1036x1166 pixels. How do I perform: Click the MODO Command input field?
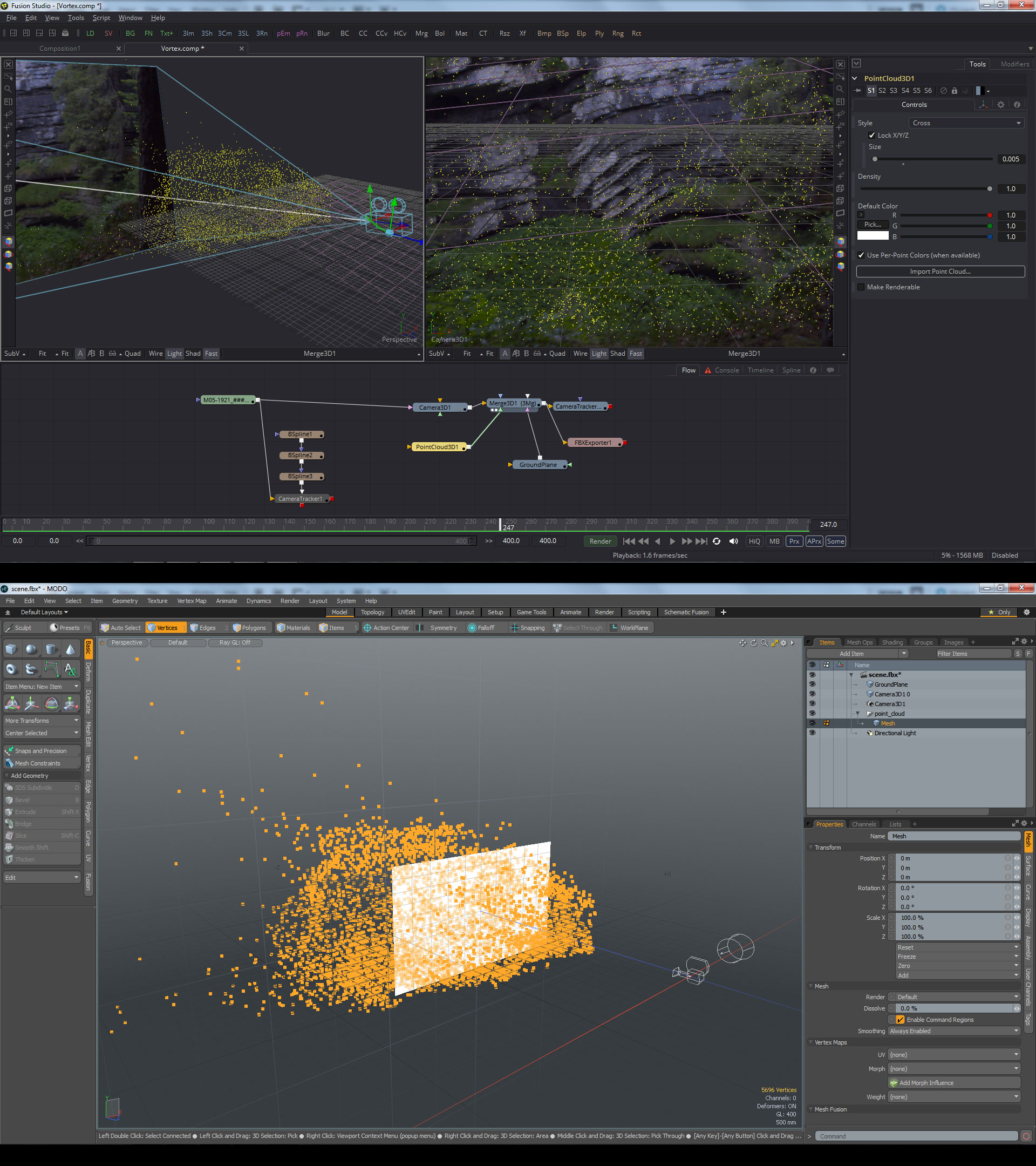[x=916, y=1136]
